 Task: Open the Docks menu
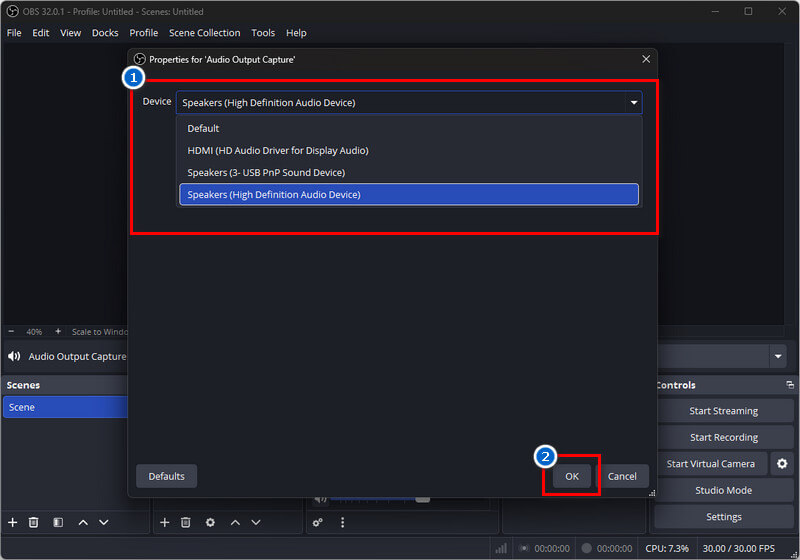point(105,33)
